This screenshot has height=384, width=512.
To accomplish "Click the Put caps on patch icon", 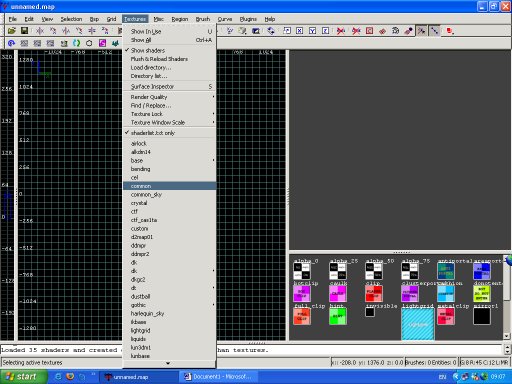I will 409,31.
